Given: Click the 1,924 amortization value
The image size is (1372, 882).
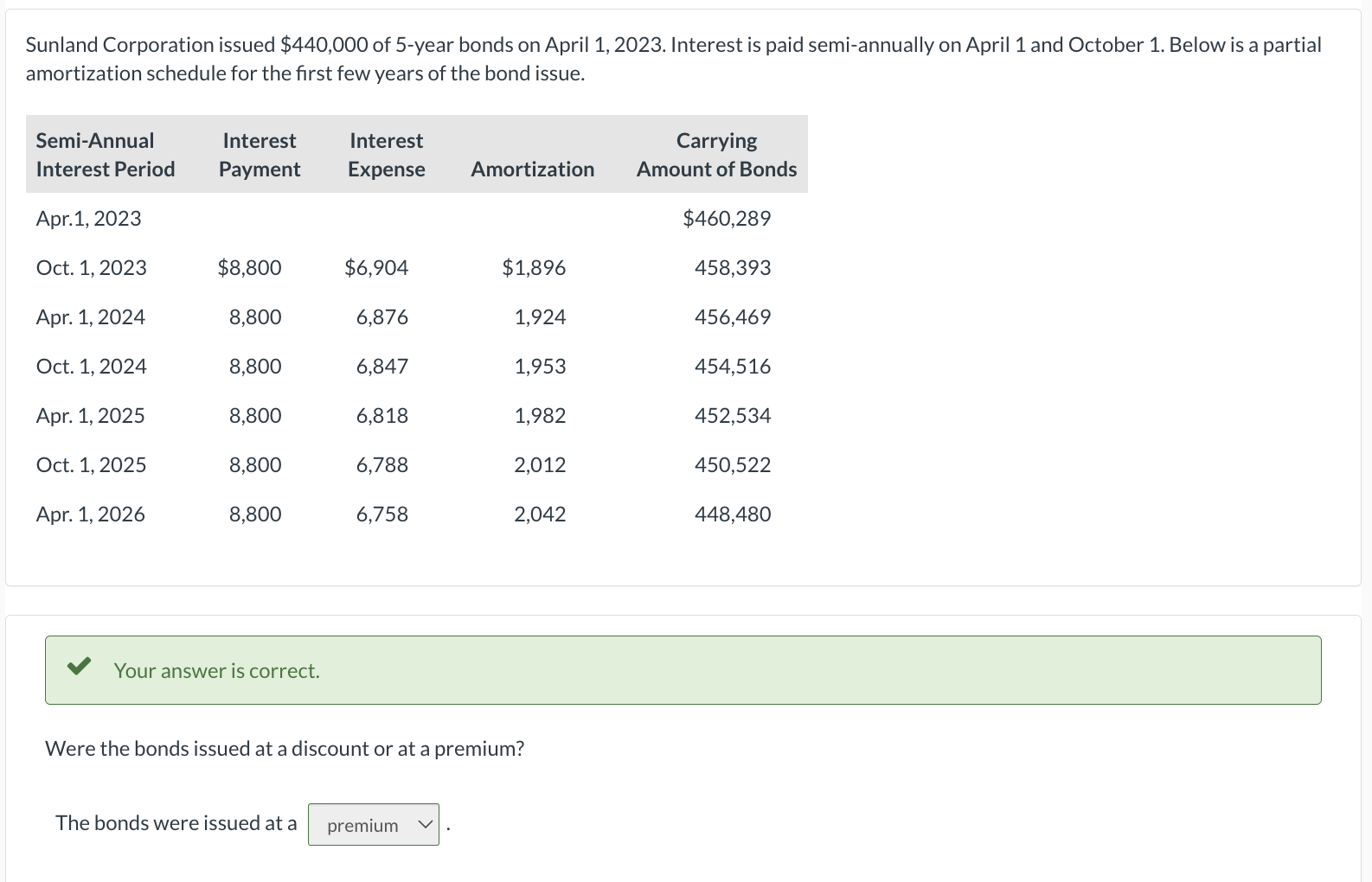Looking at the screenshot, I should [541, 317].
